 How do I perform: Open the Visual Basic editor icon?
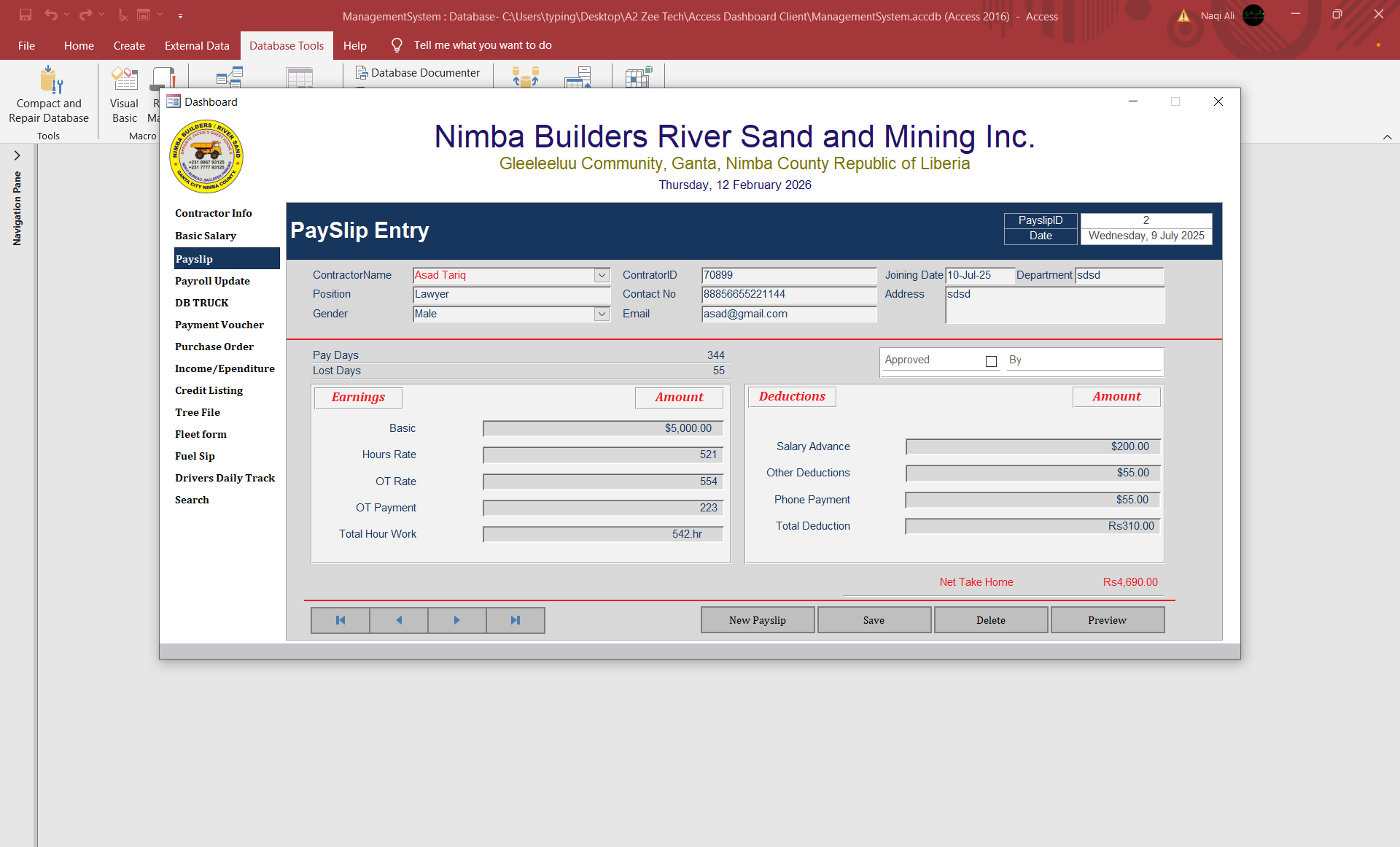tap(124, 80)
